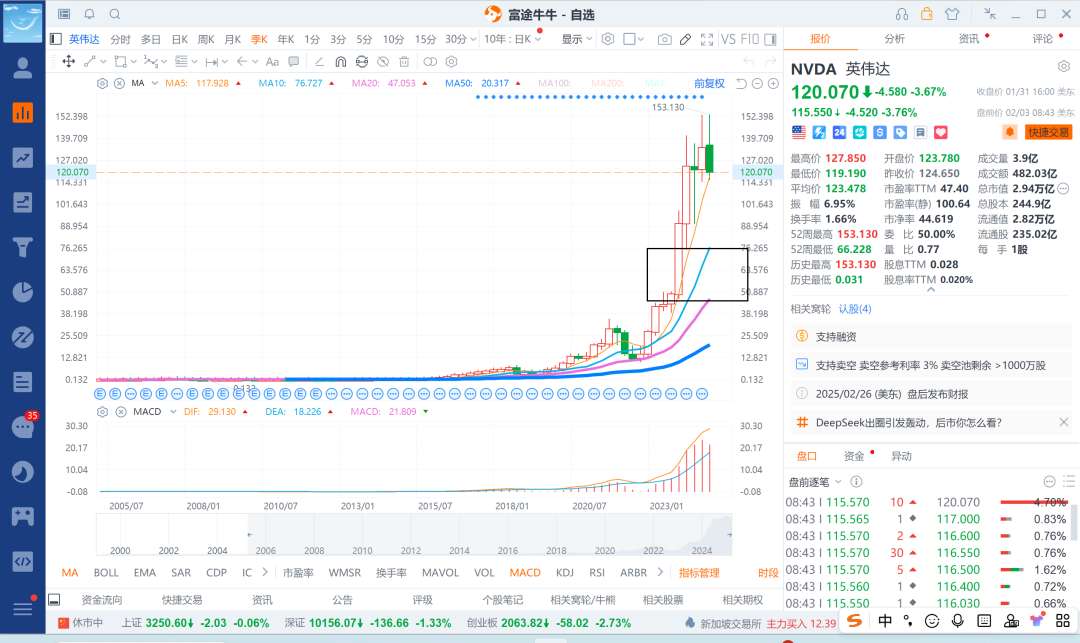Delete drawings with trash icon
Viewport: 1080px width, 643px height.
point(404,62)
